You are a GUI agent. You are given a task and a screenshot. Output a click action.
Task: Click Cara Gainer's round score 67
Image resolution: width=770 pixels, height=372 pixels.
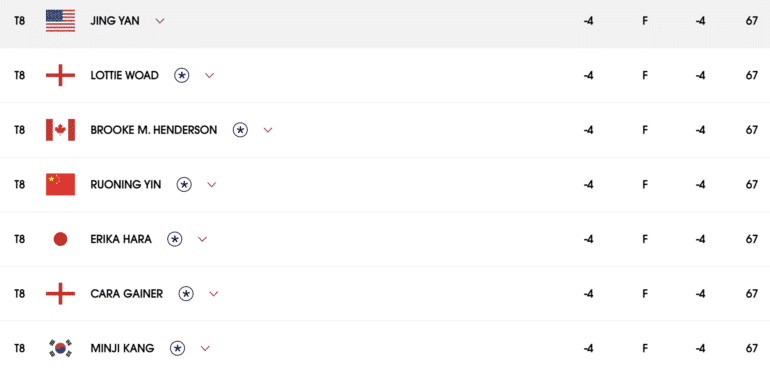click(x=751, y=293)
